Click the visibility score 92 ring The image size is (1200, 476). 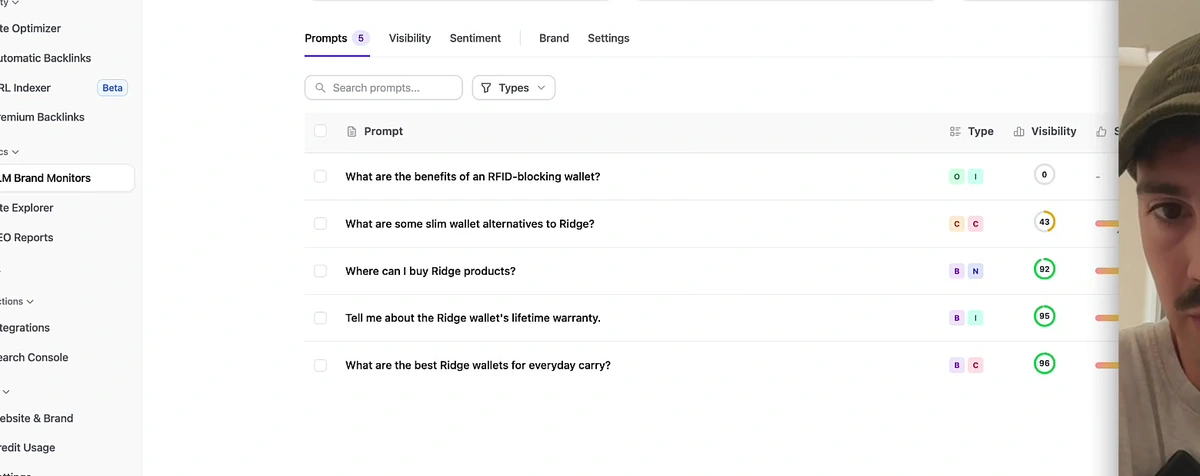tap(1044, 269)
